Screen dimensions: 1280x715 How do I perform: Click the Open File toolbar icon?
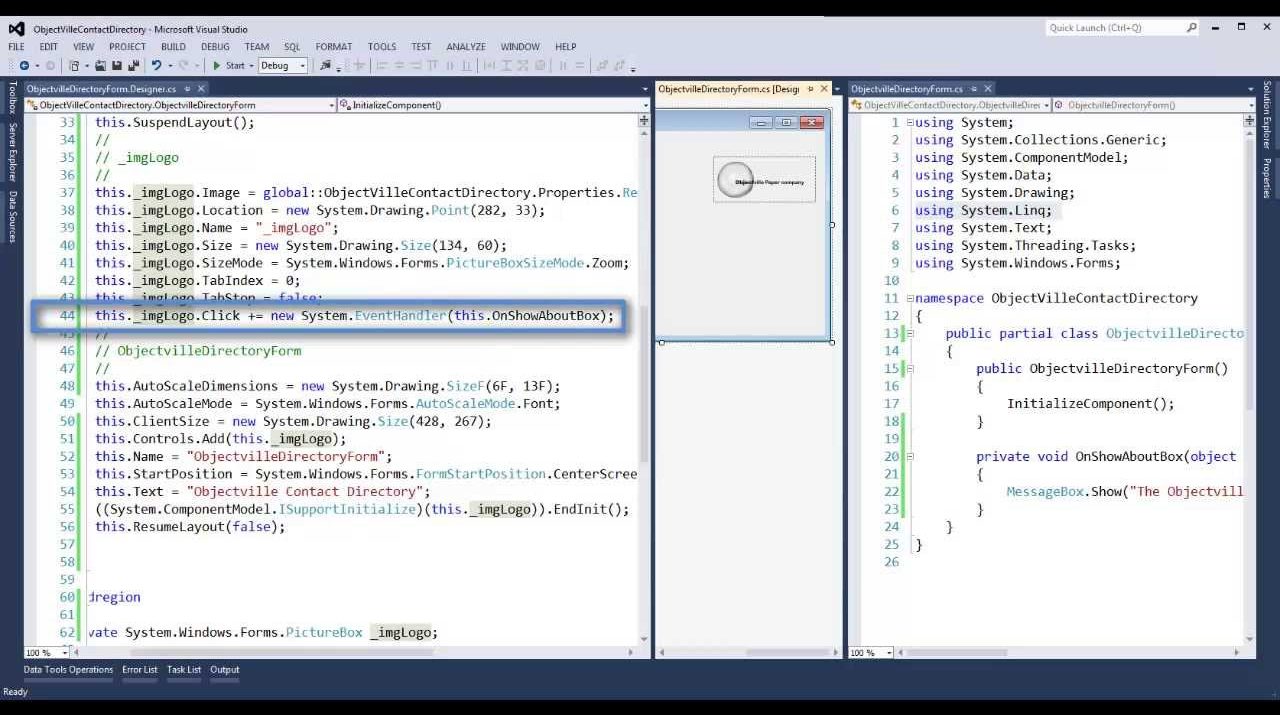coord(101,66)
